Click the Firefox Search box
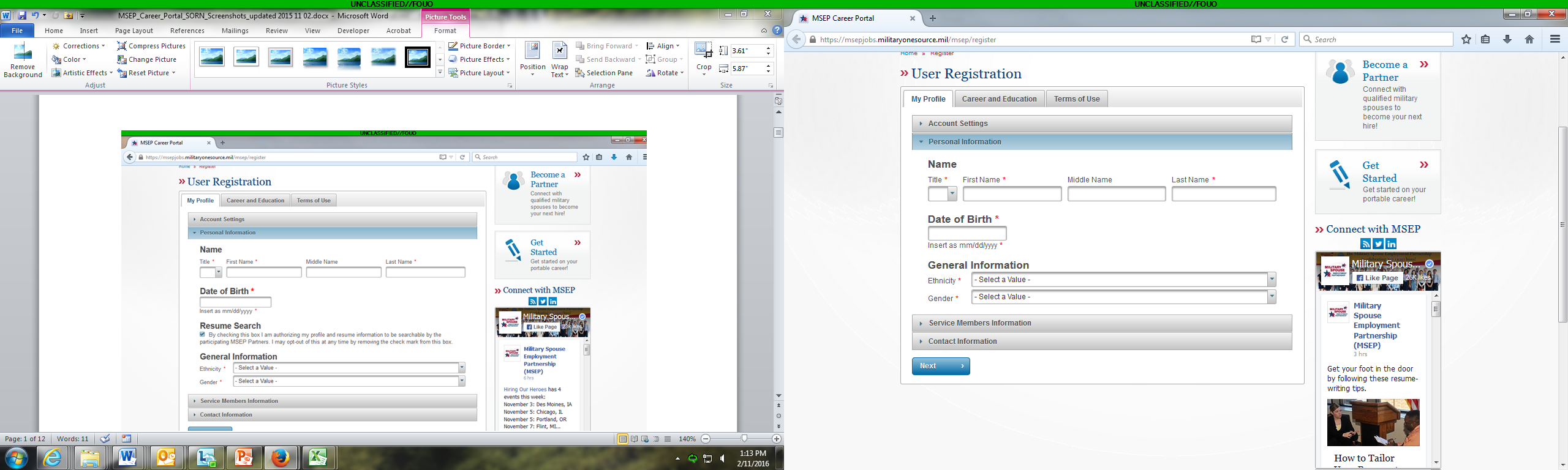This screenshot has height=470, width=1568. coord(1376,39)
